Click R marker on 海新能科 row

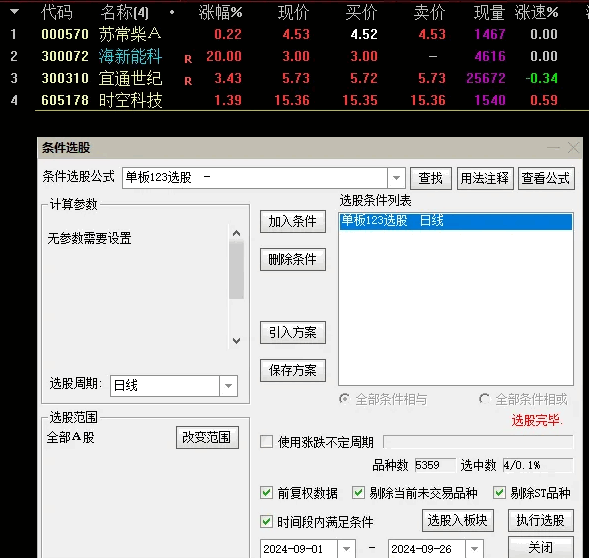(188, 59)
